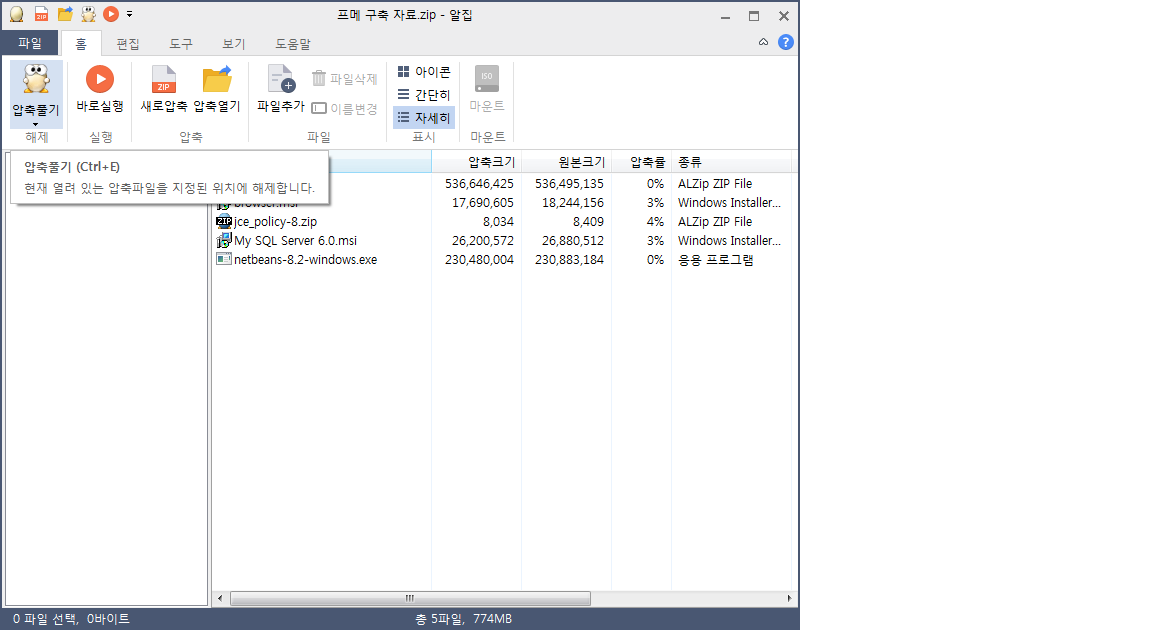Viewport: 1152px width, 630px height.
Task: Click the new ZIP quick access icon
Action: point(41,15)
